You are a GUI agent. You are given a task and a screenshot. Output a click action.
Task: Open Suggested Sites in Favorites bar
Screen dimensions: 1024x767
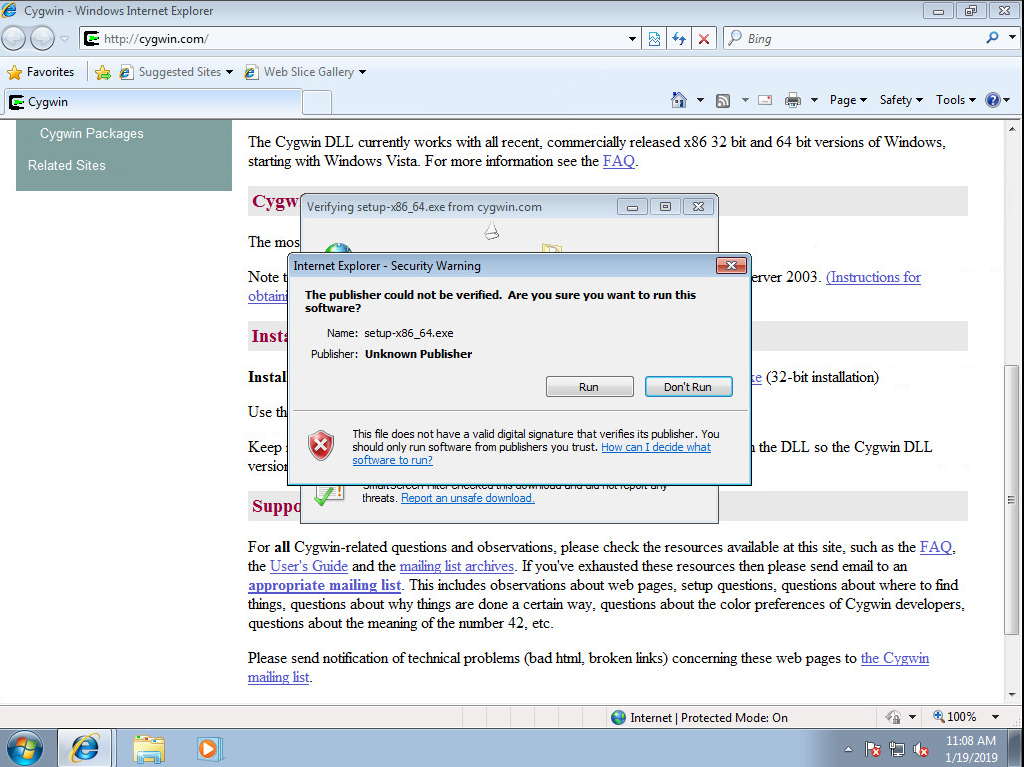tap(176, 72)
